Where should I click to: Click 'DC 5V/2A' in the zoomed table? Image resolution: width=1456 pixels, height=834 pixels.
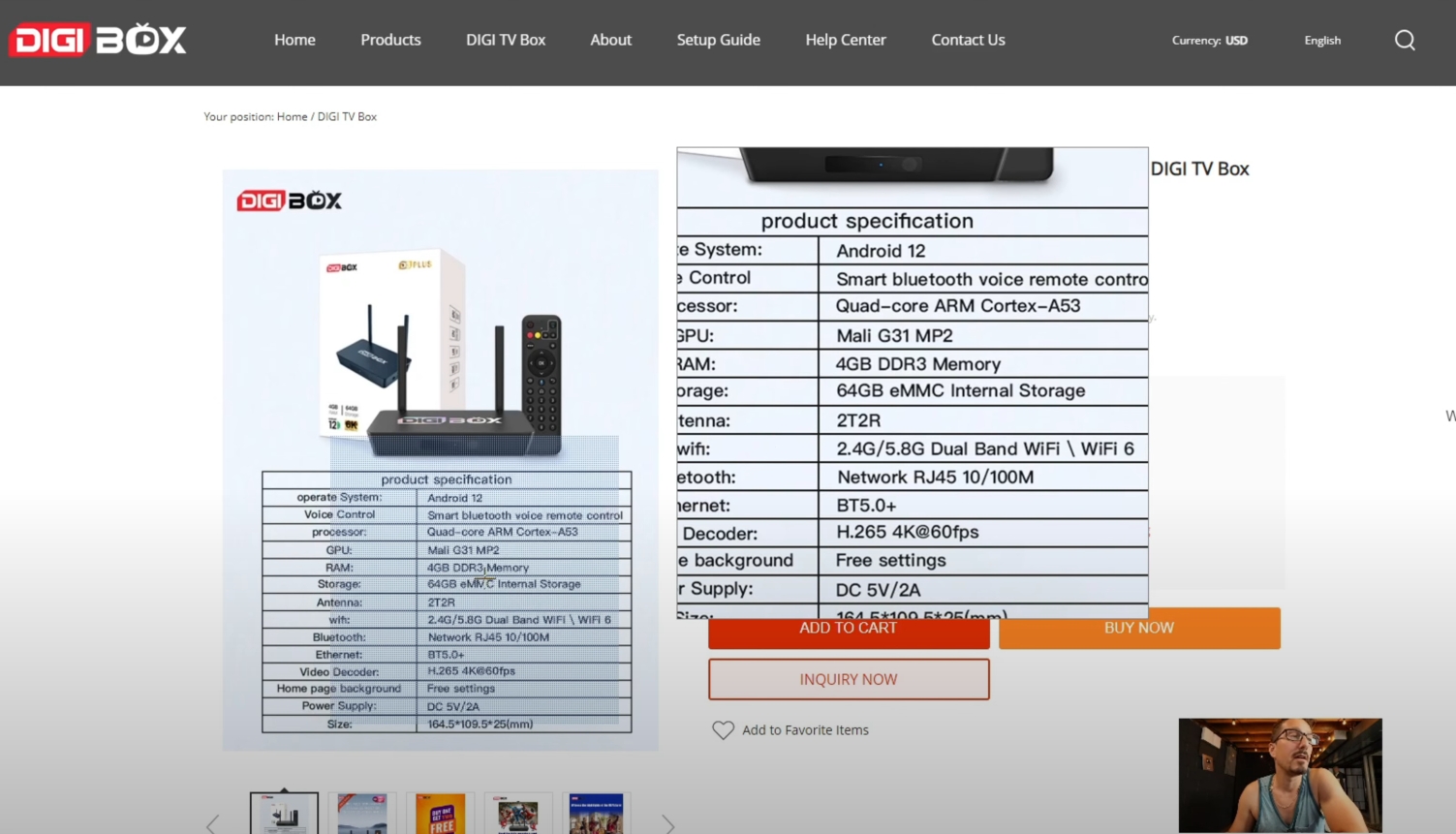point(878,590)
